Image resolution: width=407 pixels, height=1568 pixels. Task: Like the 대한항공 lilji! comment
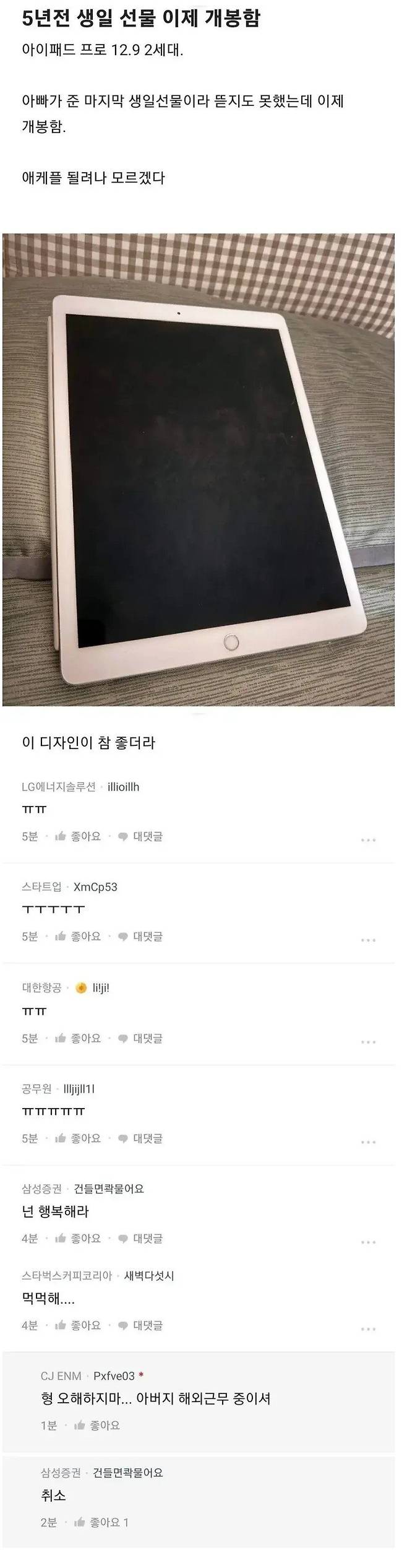(78, 1038)
